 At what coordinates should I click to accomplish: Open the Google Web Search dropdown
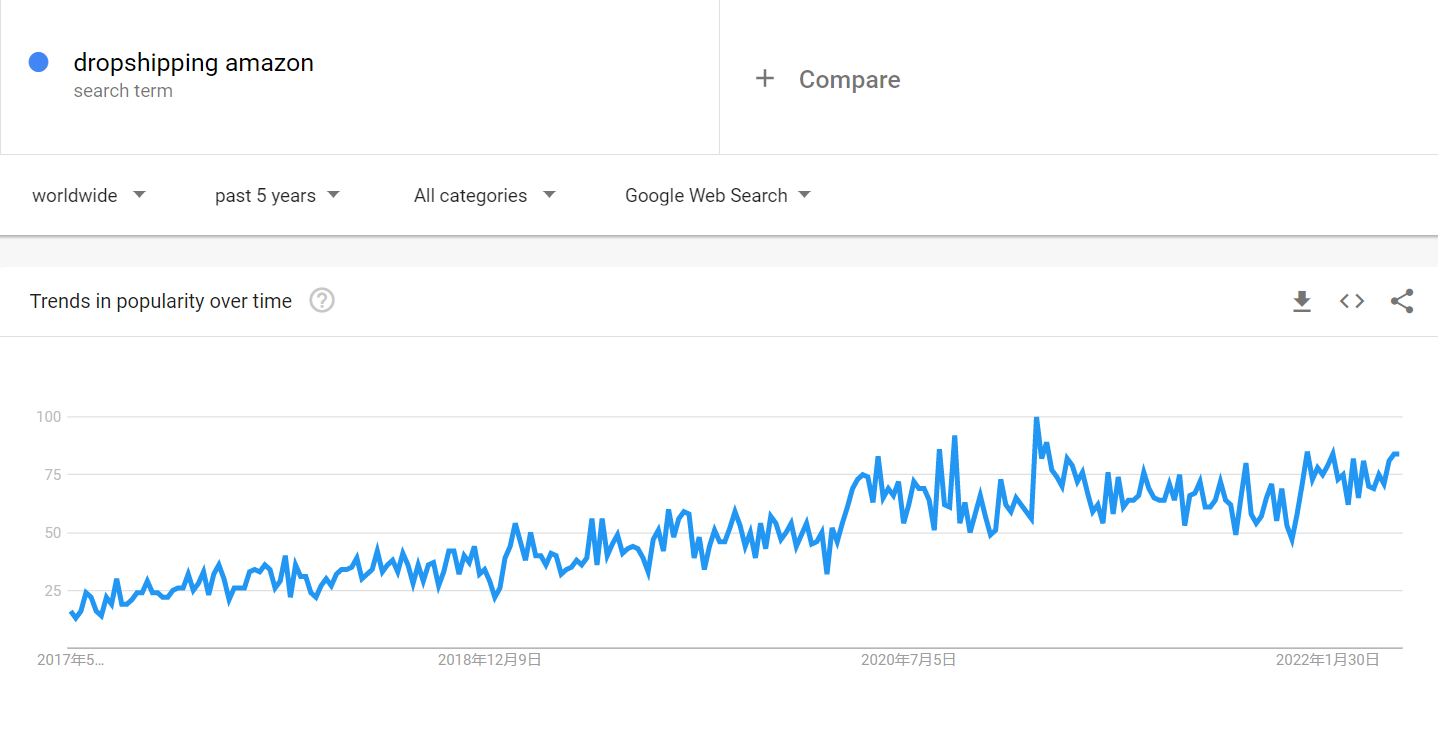click(718, 195)
